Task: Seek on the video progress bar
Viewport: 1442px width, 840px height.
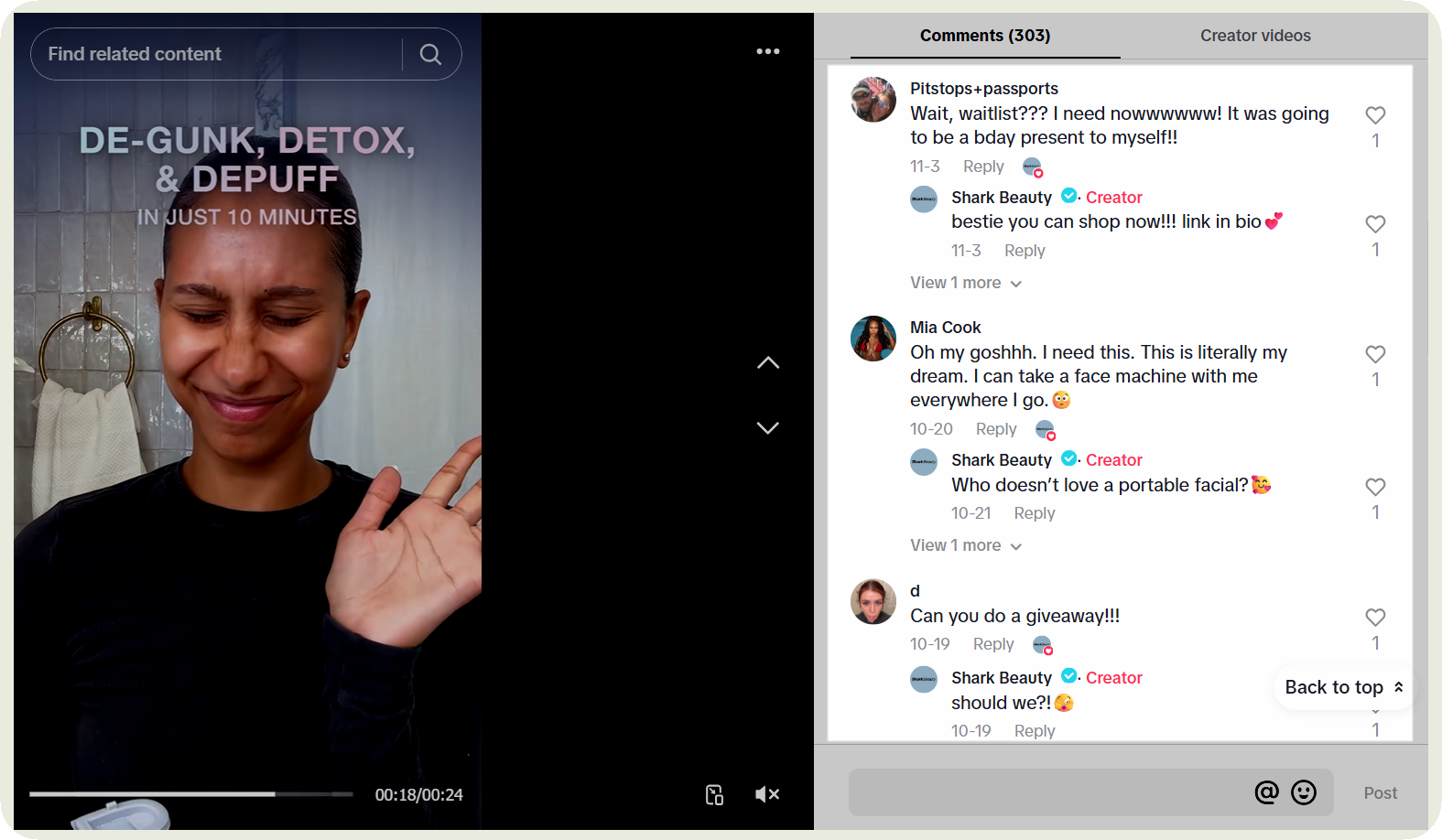Action: pyautogui.click(x=191, y=794)
